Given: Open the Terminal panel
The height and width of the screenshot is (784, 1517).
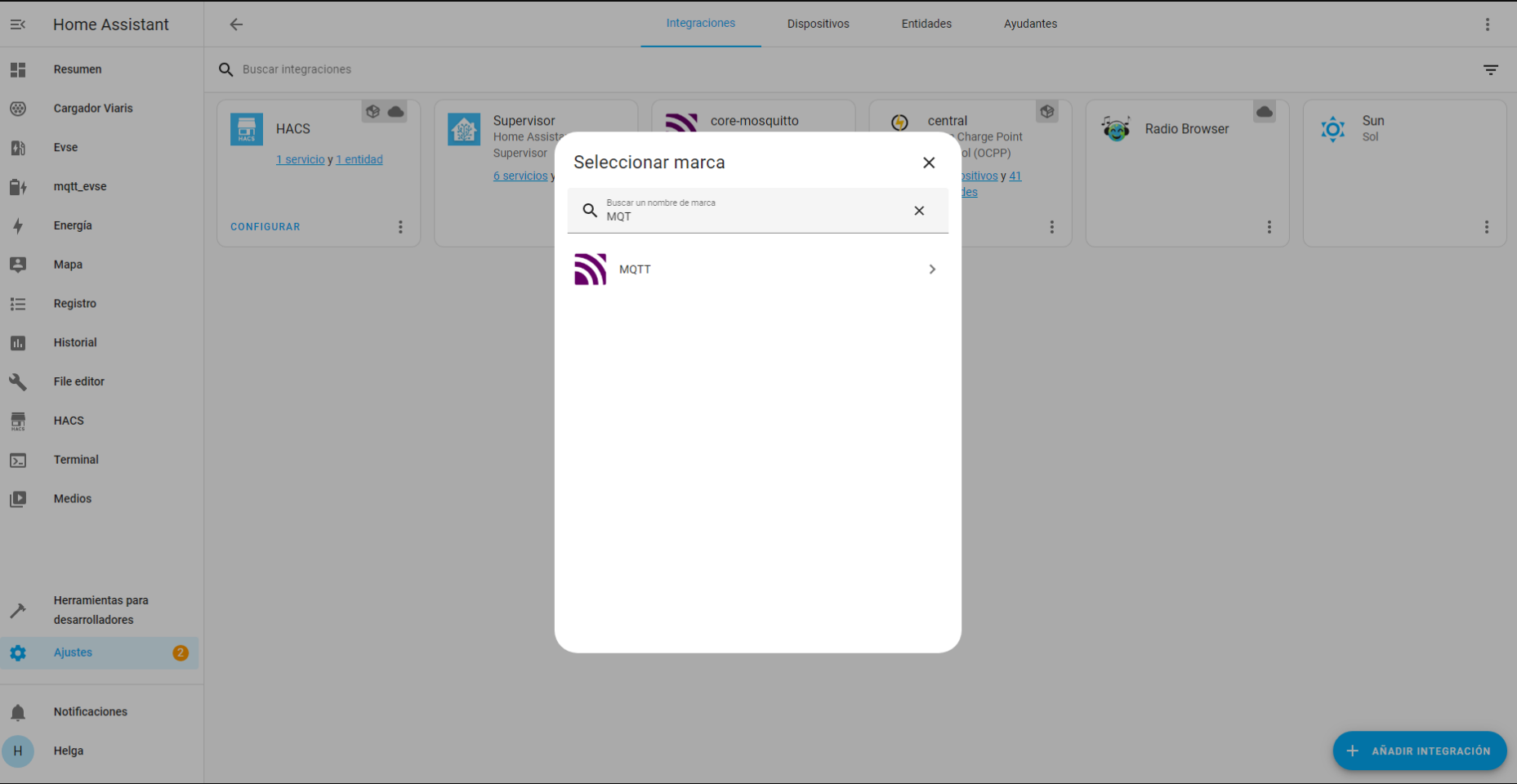Looking at the screenshot, I should (100, 460).
